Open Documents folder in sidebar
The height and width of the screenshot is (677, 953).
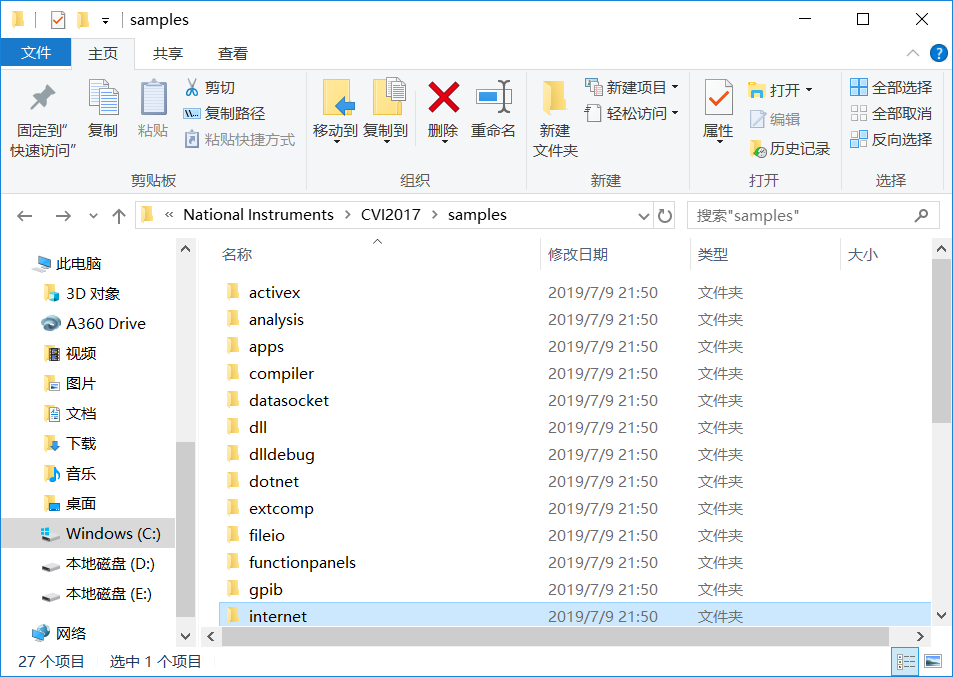[x=70, y=413]
